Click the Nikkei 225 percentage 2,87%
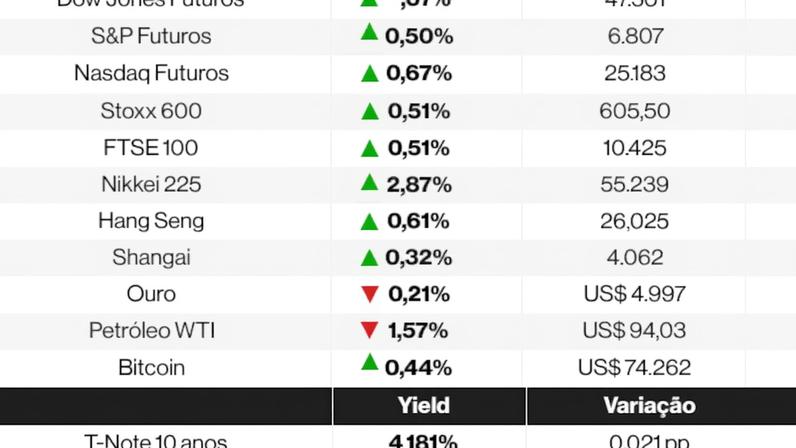Screen dimensions: 796x448 coord(418,184)
